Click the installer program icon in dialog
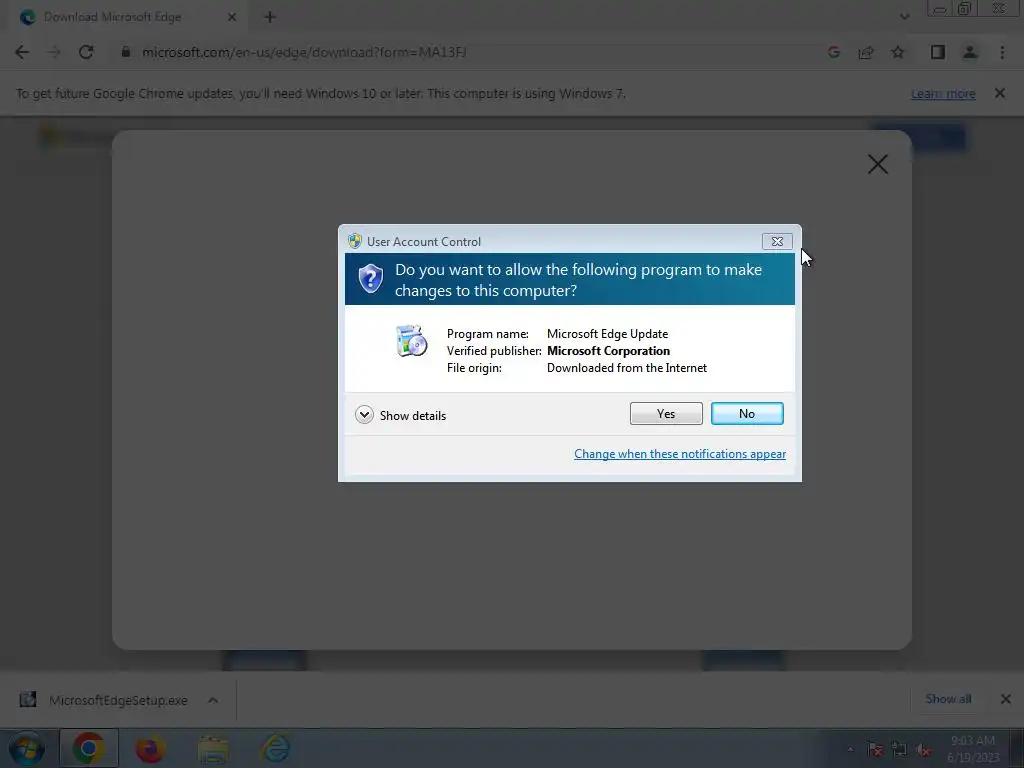Screen dimensions: 1024x768 coord(411,340)
